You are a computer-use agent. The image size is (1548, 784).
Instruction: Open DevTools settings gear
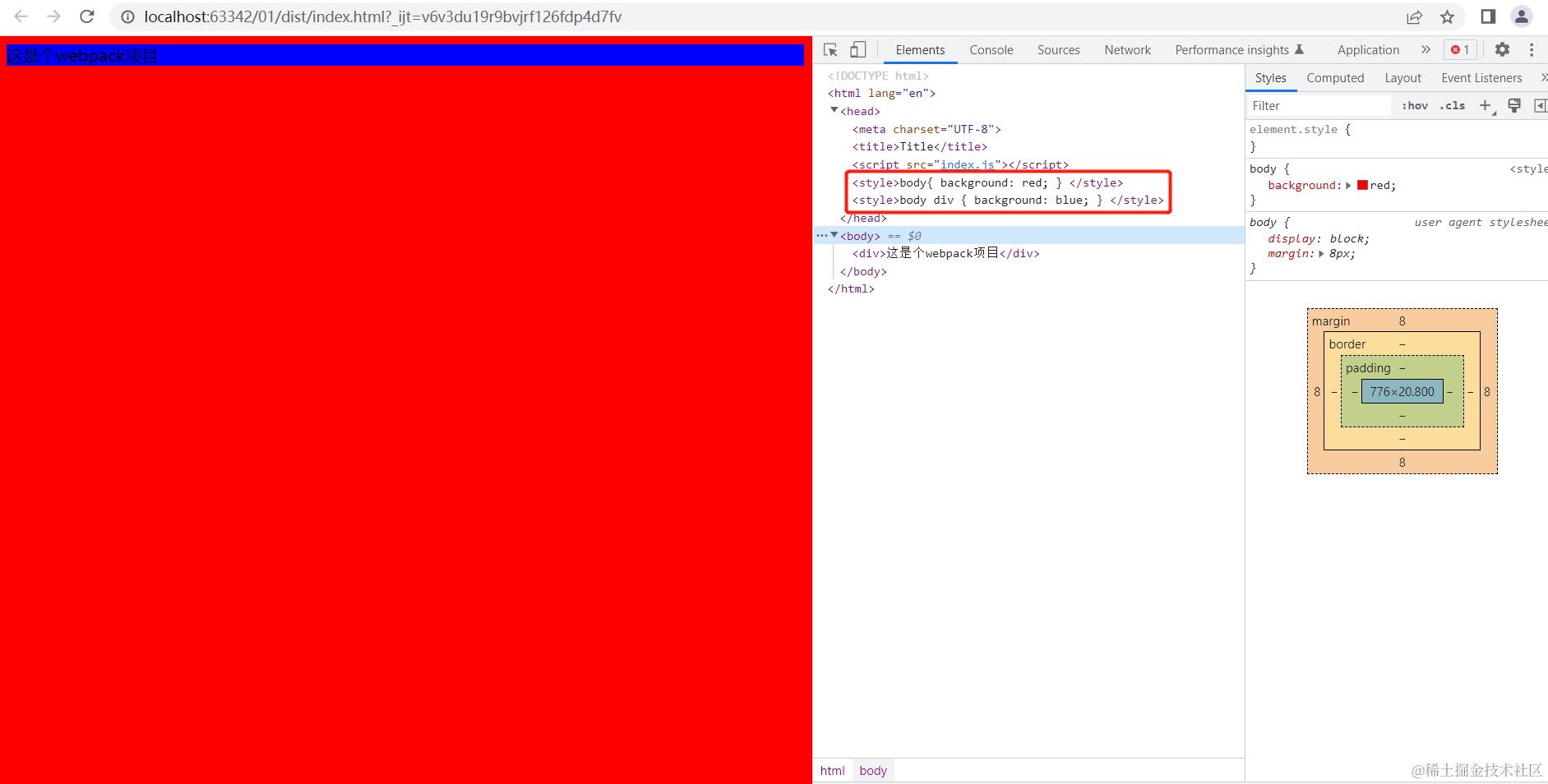1502,49
